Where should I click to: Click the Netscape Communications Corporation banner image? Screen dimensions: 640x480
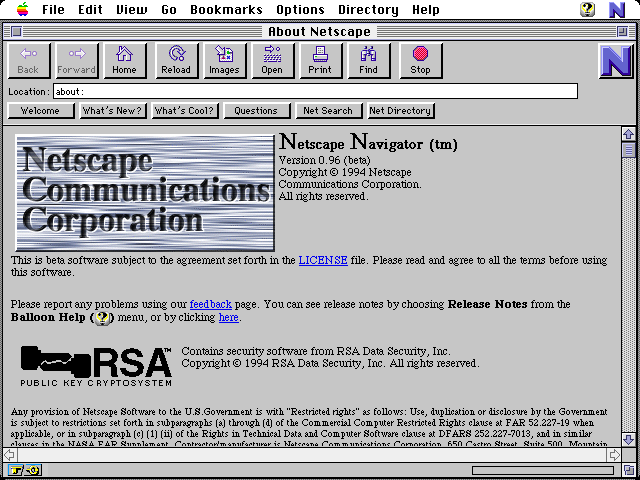(145, 192)
